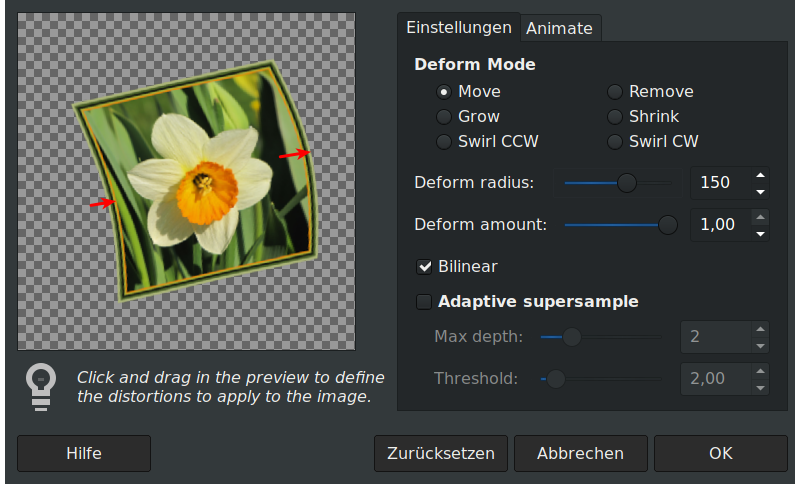Increase Deform radius with up arrow
The image size is (795, 484).
[x=761, y=175]
